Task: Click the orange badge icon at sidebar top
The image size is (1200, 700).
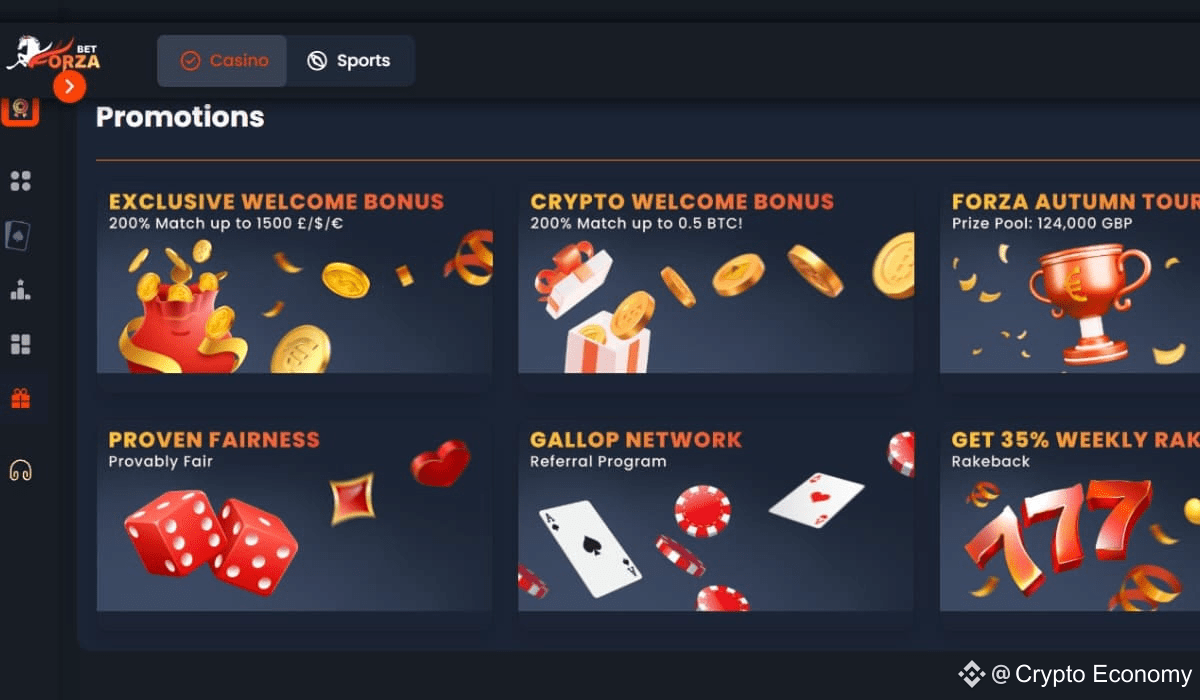Action: (x=20, y=110)
